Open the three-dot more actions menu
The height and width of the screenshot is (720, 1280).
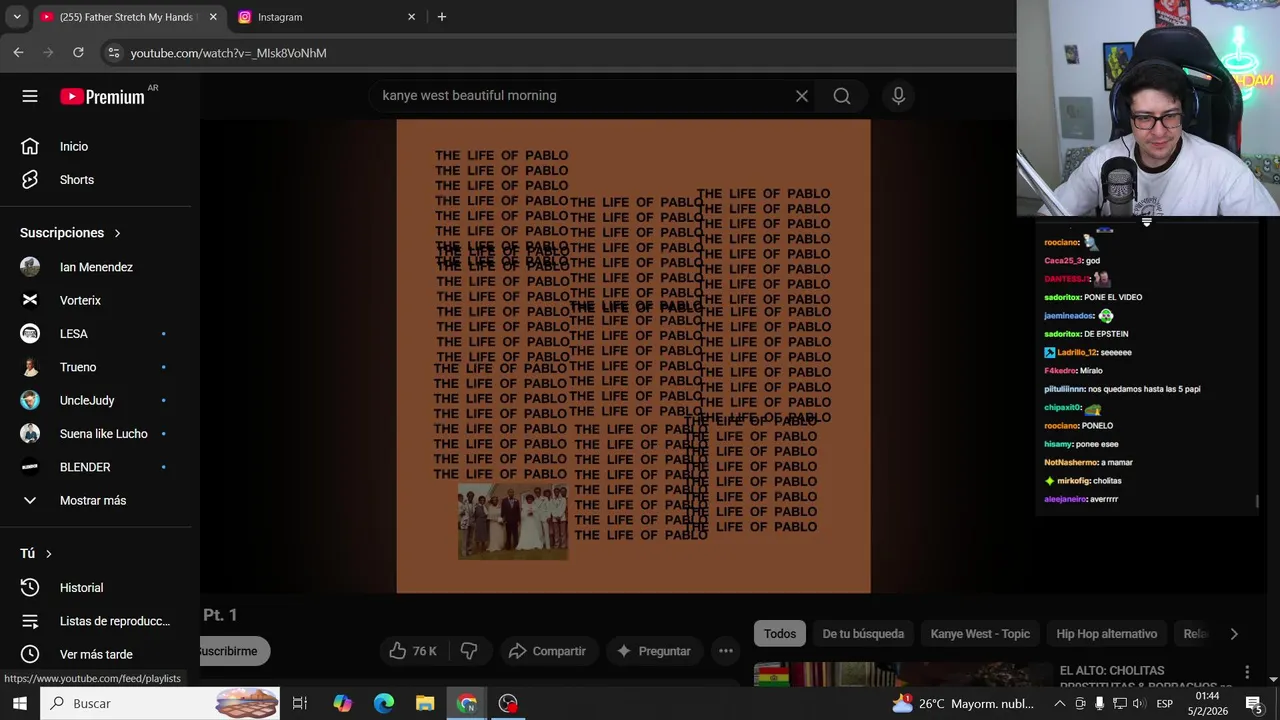point(726,651)
